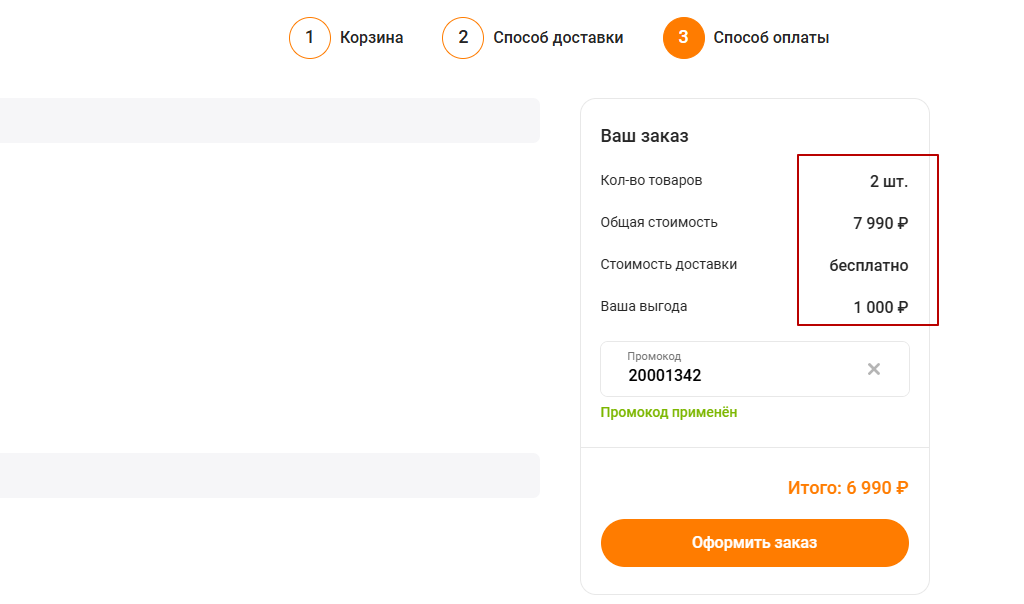Click the Промокод применён message
Image resolution: width=1024 pixels, height=604 pixels.
click(x=669, y=412)
